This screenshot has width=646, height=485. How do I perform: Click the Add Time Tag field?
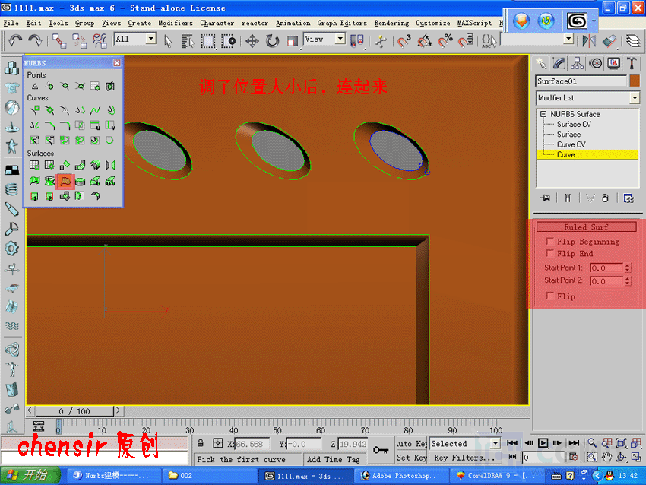333,459
